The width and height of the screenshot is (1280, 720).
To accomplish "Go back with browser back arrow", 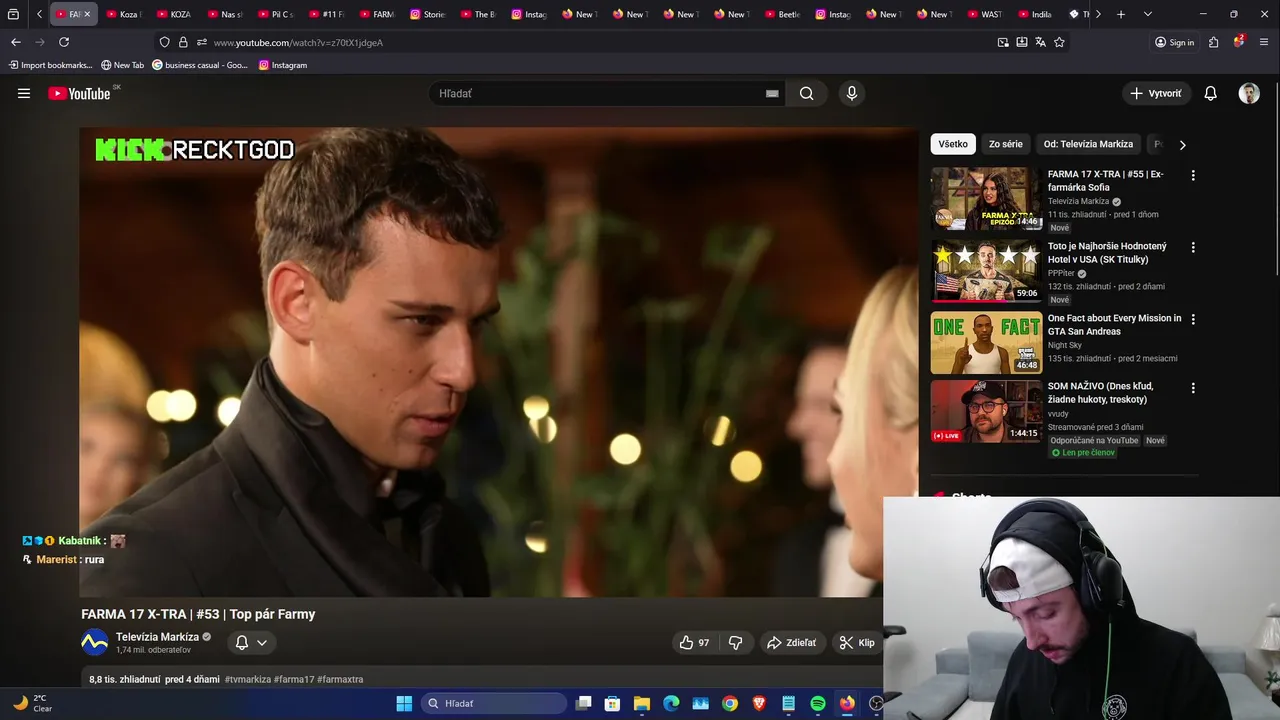I will [x=15, y=42].
